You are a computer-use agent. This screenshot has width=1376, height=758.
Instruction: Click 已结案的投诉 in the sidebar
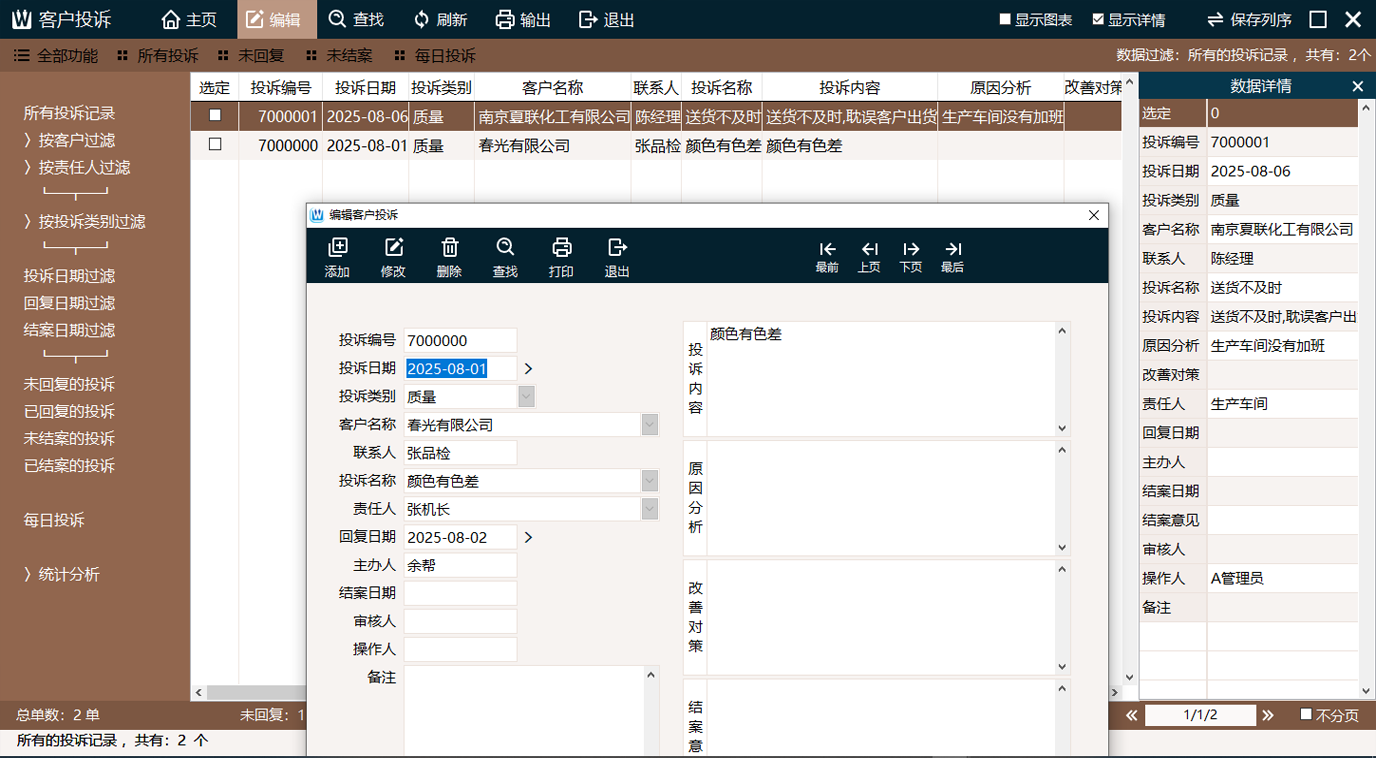69,466
